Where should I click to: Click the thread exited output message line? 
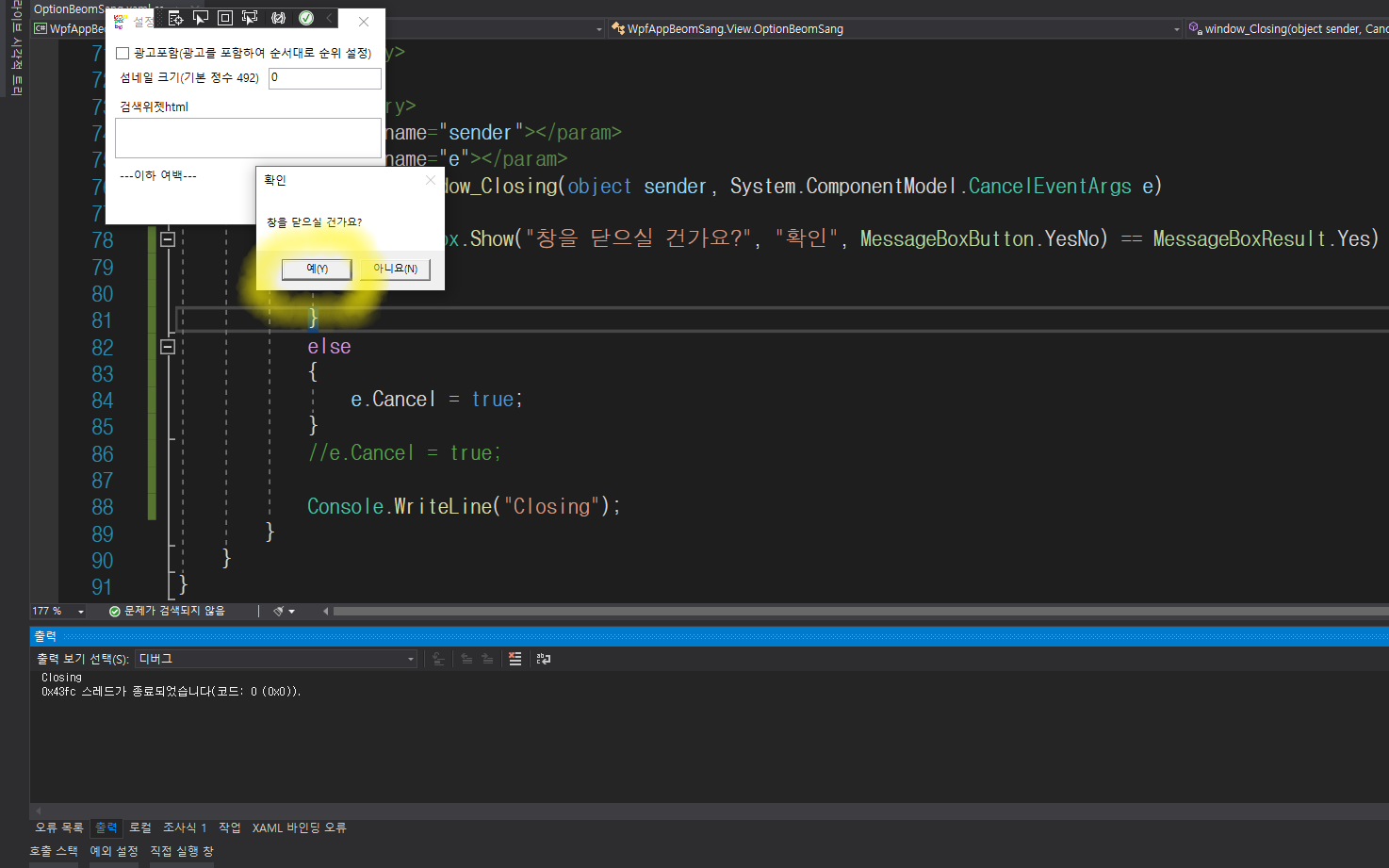click(x=172, y=692)
